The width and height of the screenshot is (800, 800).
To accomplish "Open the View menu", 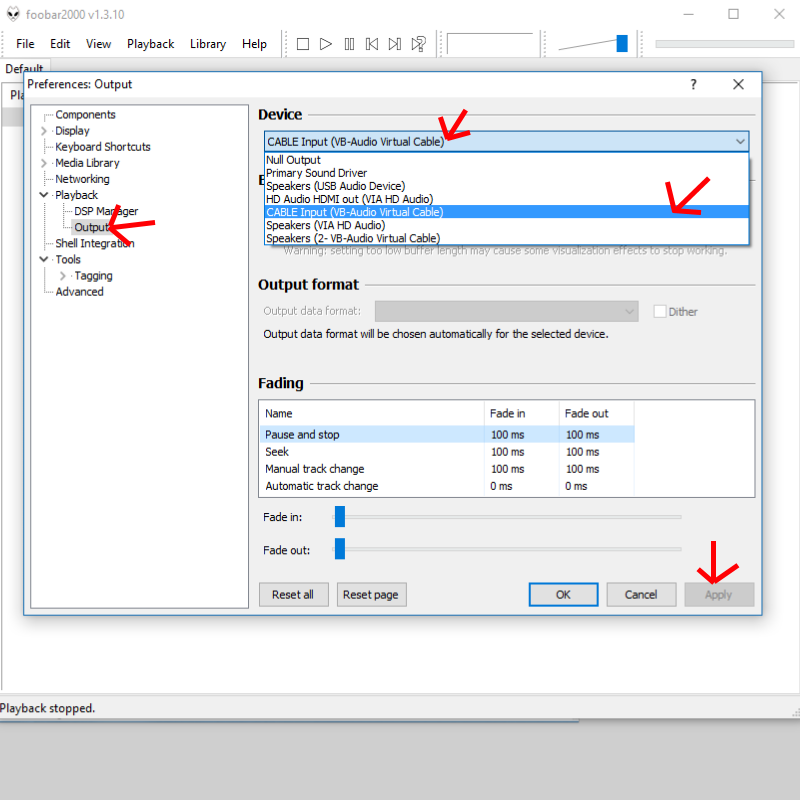I will (x=98, y=44).
